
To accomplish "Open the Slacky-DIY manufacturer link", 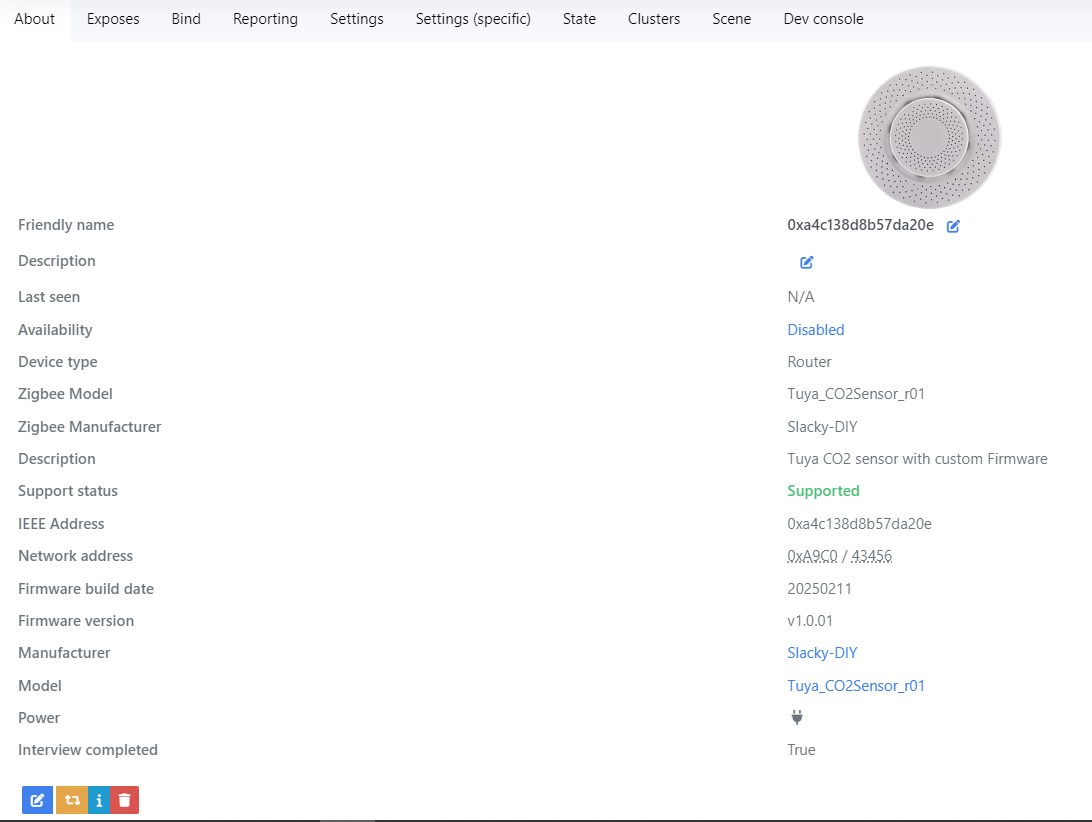I will (822, 653).
